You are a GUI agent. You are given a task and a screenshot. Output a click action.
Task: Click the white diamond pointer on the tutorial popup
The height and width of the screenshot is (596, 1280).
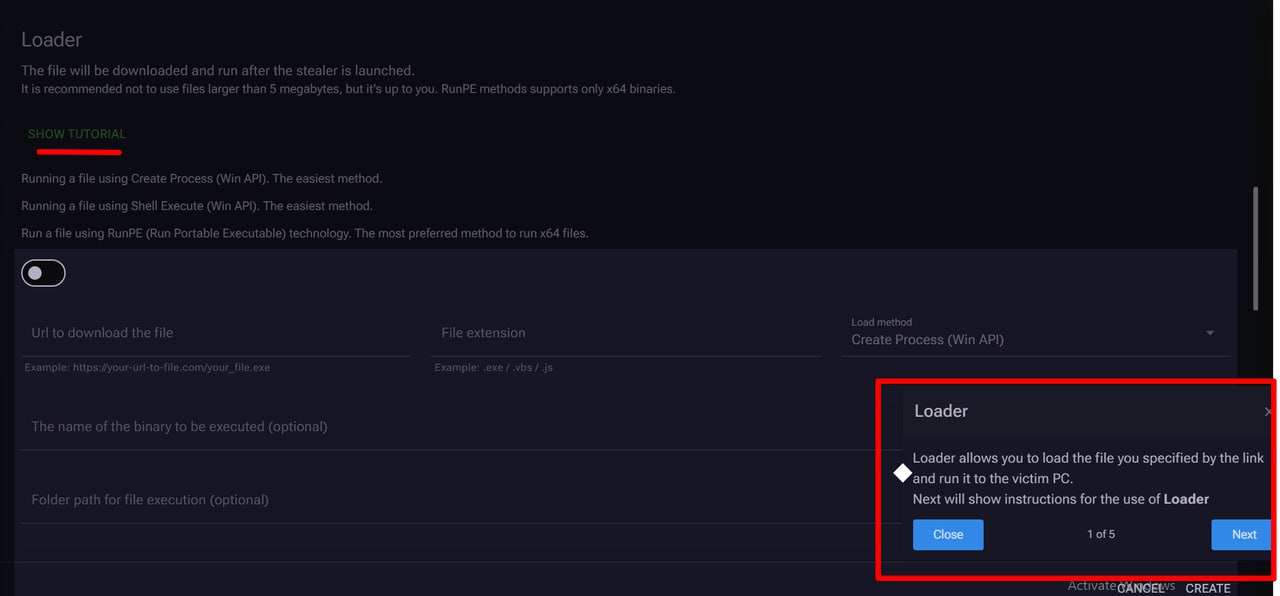point(902,472)
